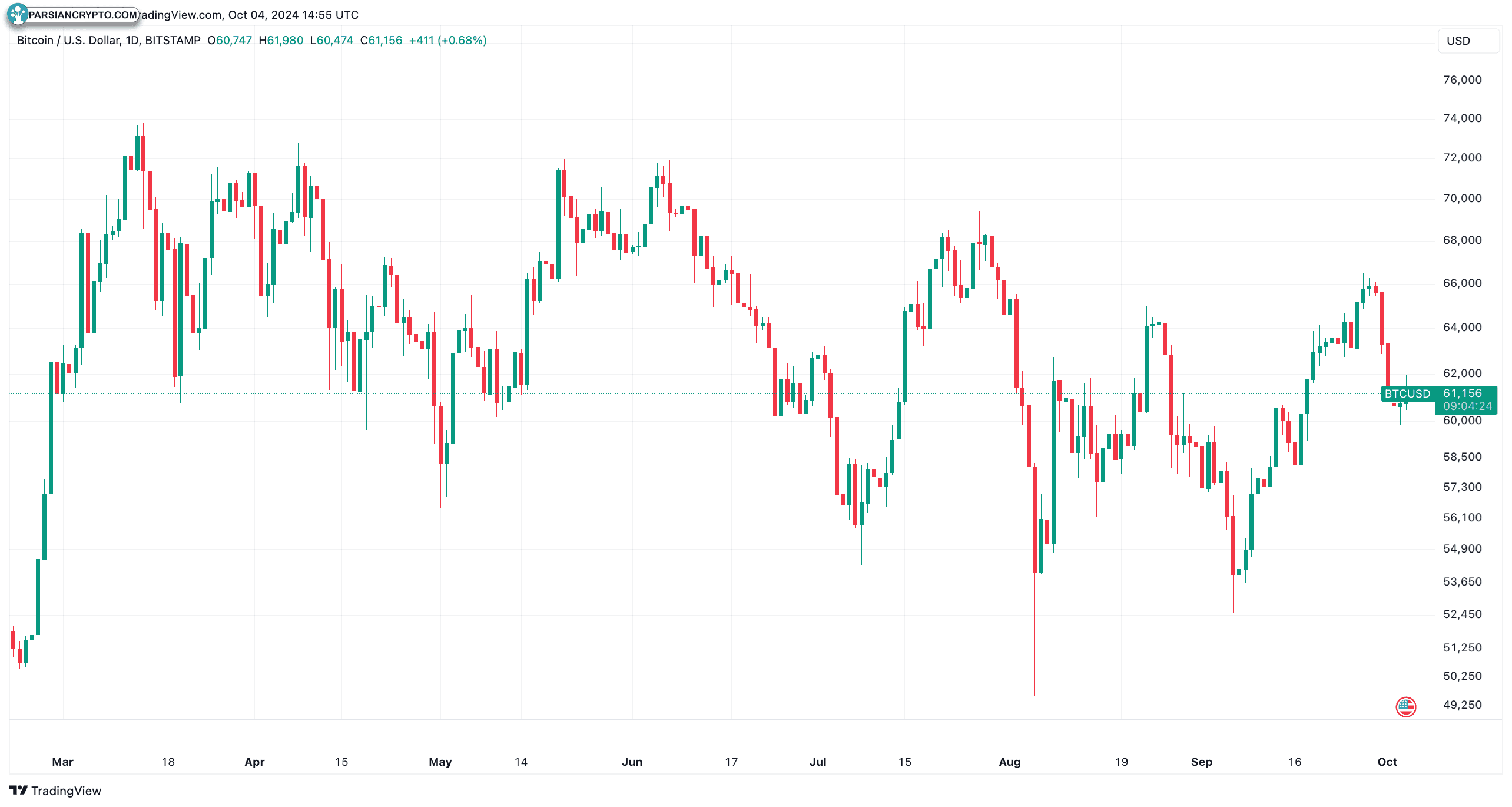Click the 53,650 price axis label

point(1462,581)
